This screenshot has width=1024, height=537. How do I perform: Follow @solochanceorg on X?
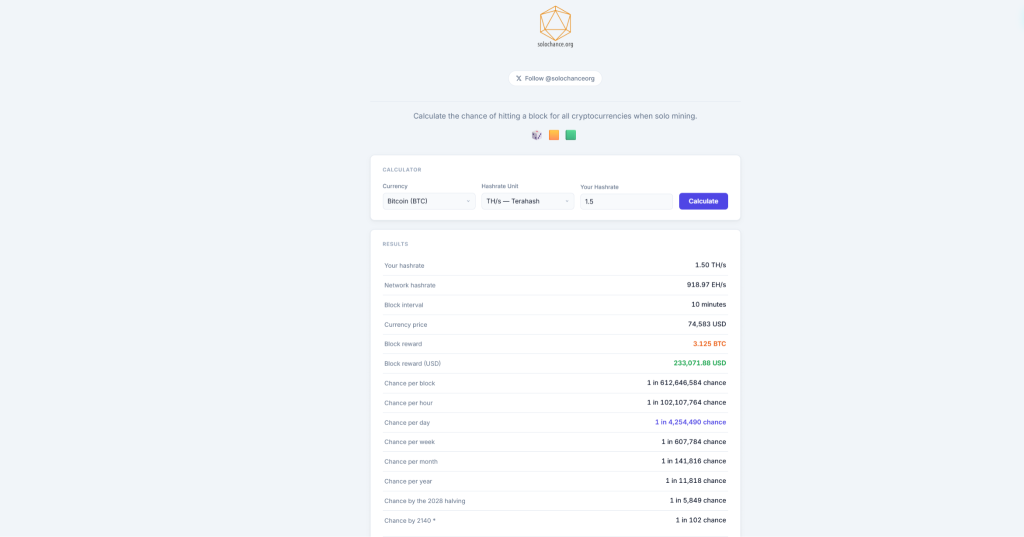pyautogui.click(x=555, y=78)
